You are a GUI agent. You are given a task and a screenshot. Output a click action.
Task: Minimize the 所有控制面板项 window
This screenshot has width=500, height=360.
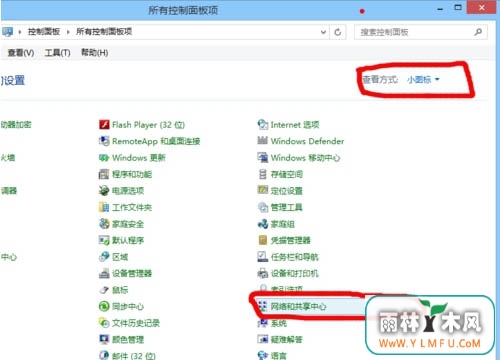440,8
